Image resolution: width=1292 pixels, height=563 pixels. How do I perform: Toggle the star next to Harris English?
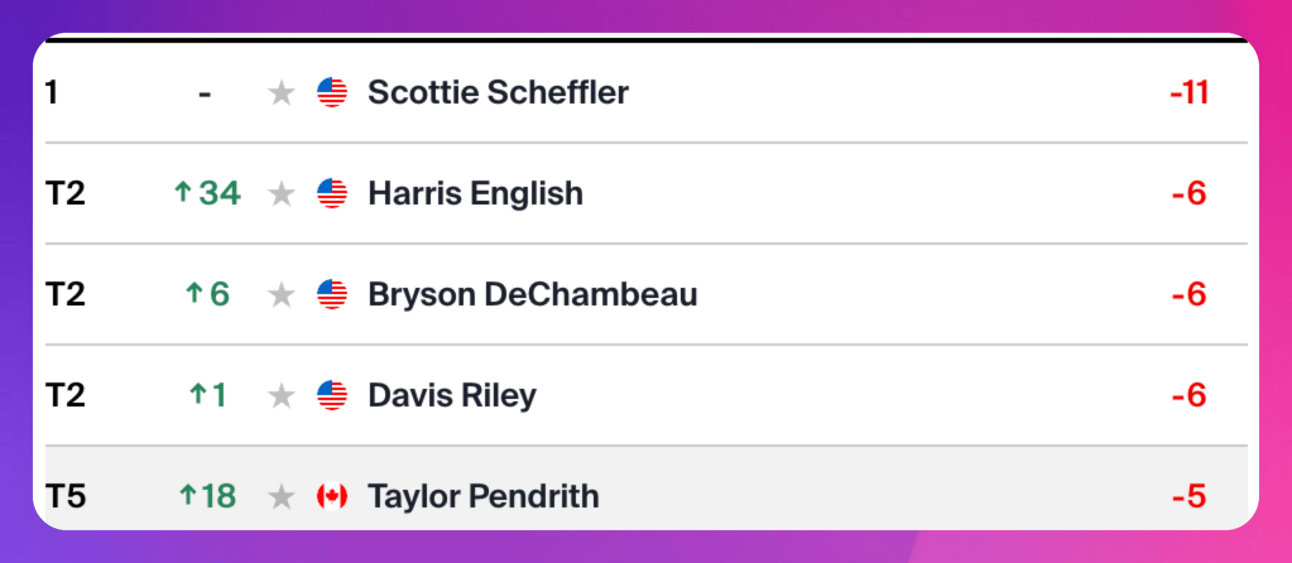point(282,194)
